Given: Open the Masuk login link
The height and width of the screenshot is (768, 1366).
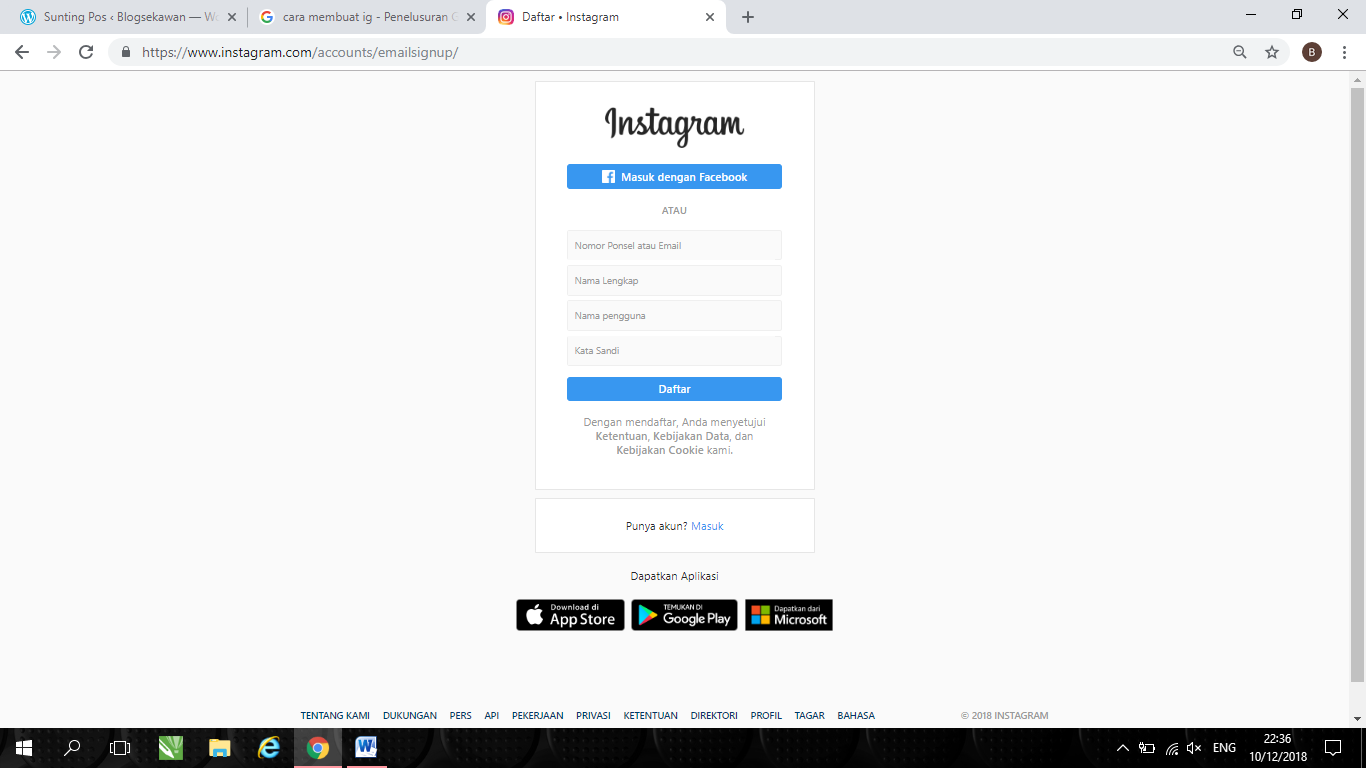Looking at the screenshot, I should click(707, 526).
